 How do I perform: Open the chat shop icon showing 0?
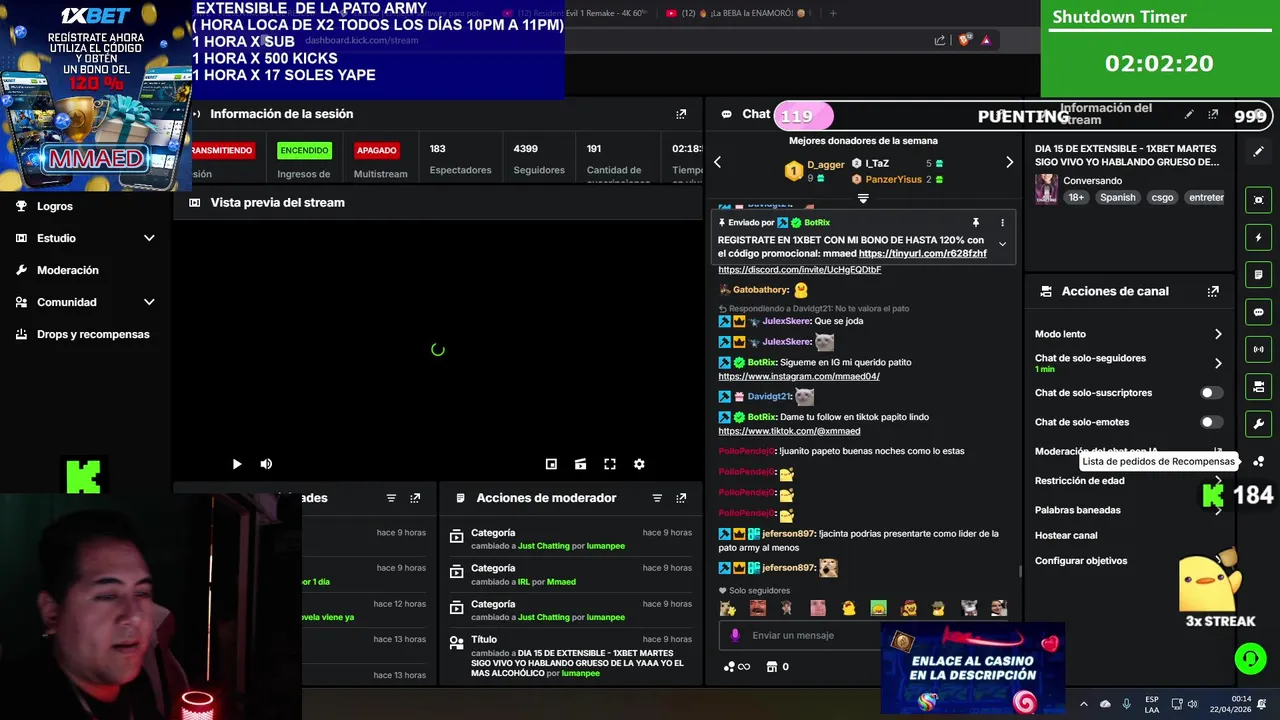[x=777, y=667]
